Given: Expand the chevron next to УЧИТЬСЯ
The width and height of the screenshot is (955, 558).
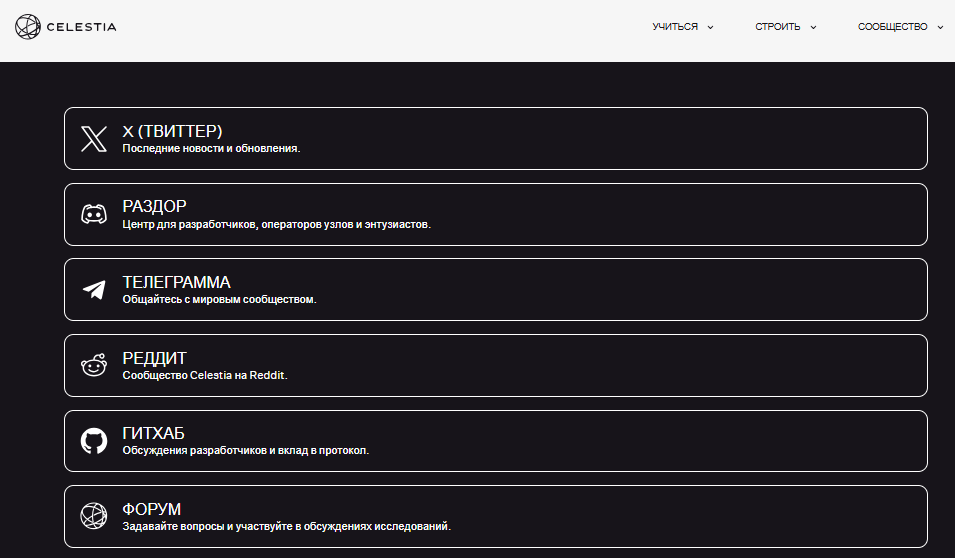Looking at the screenshot, I should 710,27.
